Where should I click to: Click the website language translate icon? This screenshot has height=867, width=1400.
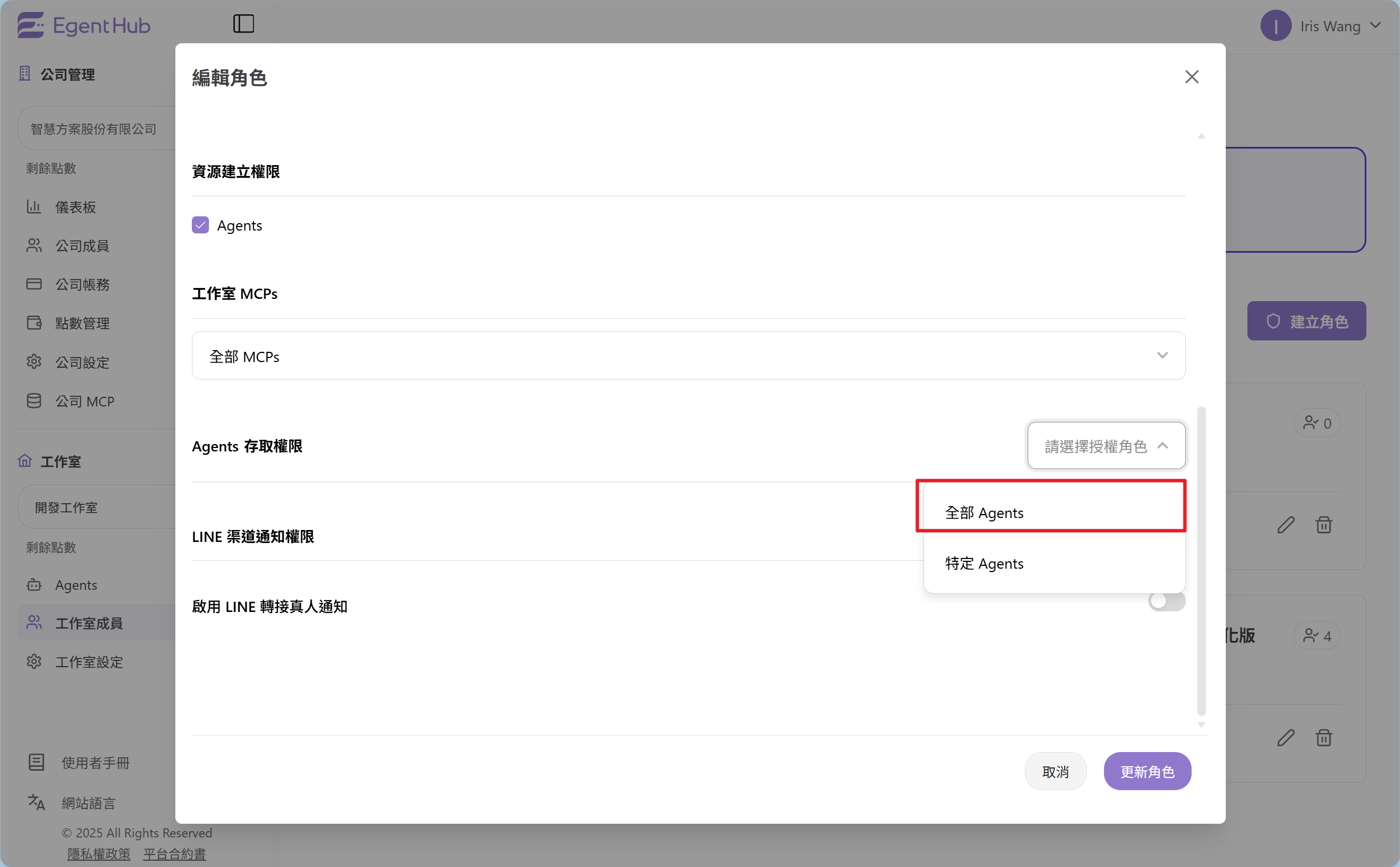pyautogui.click(x=36, y=802)
